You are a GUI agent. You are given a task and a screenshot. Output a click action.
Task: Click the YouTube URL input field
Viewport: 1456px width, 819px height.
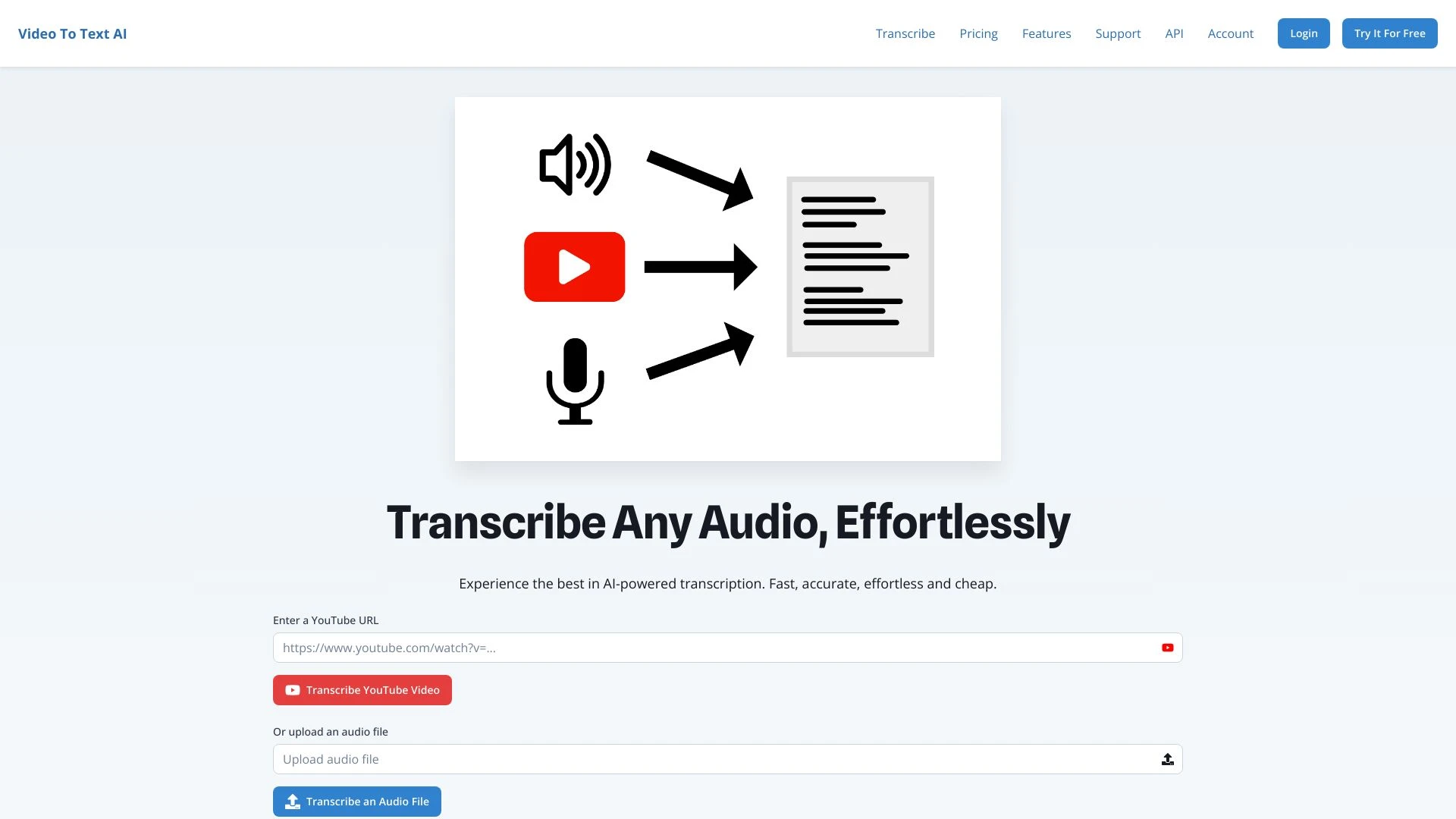coord(682,648)
